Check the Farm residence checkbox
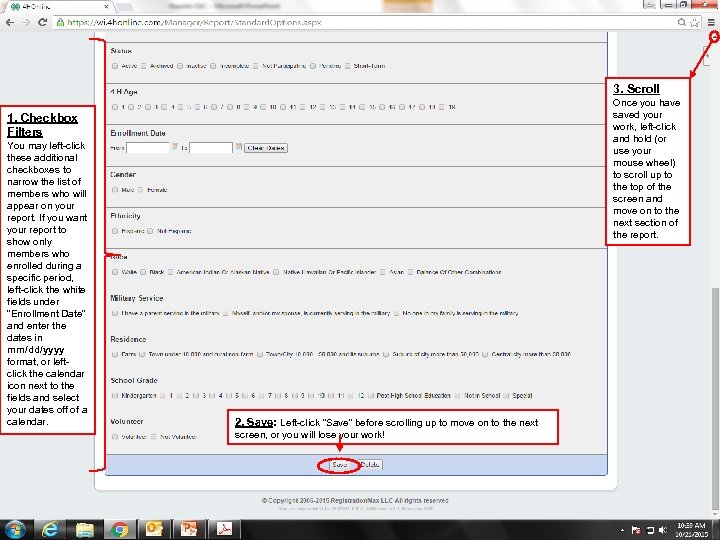 coord(115,354)
